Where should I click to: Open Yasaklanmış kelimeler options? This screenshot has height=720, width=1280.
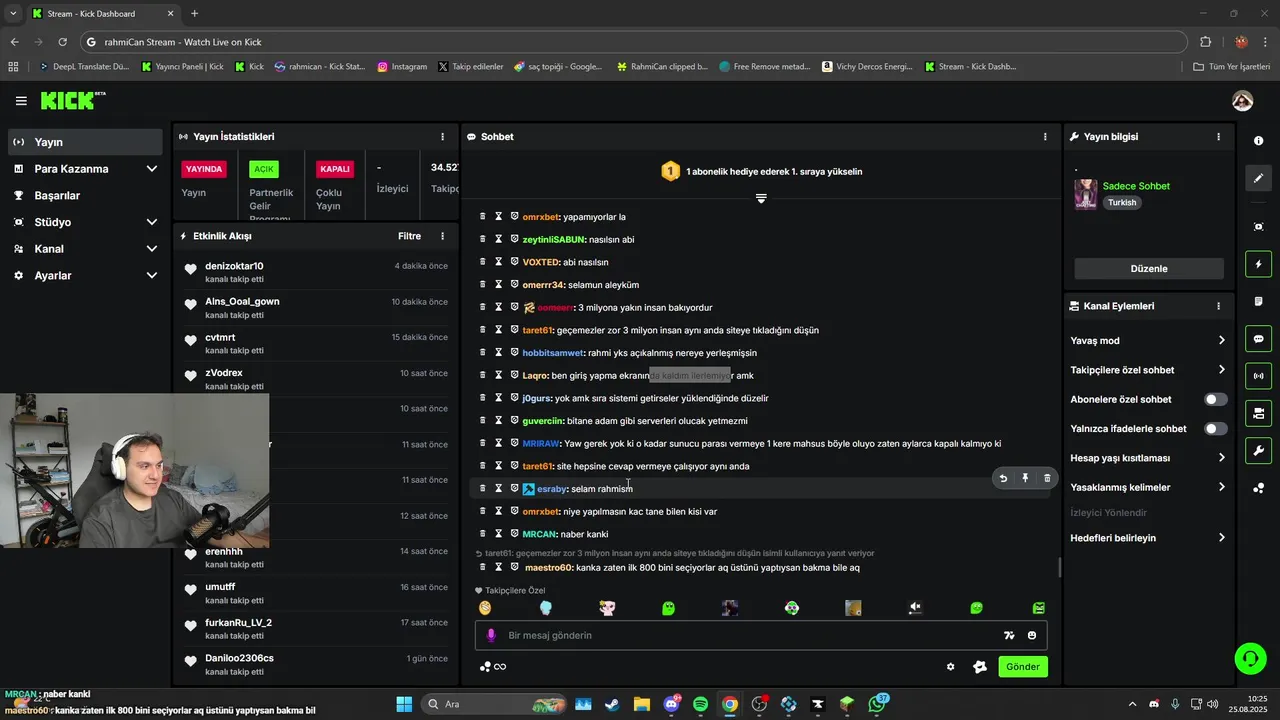click(1148, 487)
